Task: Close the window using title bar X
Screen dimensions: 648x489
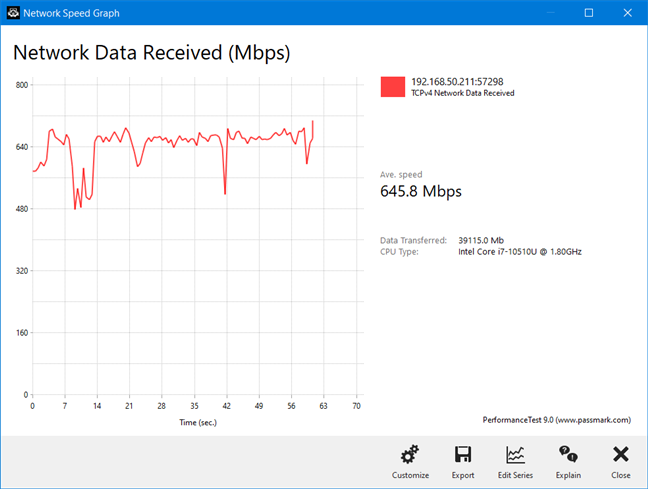Action: (627, 13)
